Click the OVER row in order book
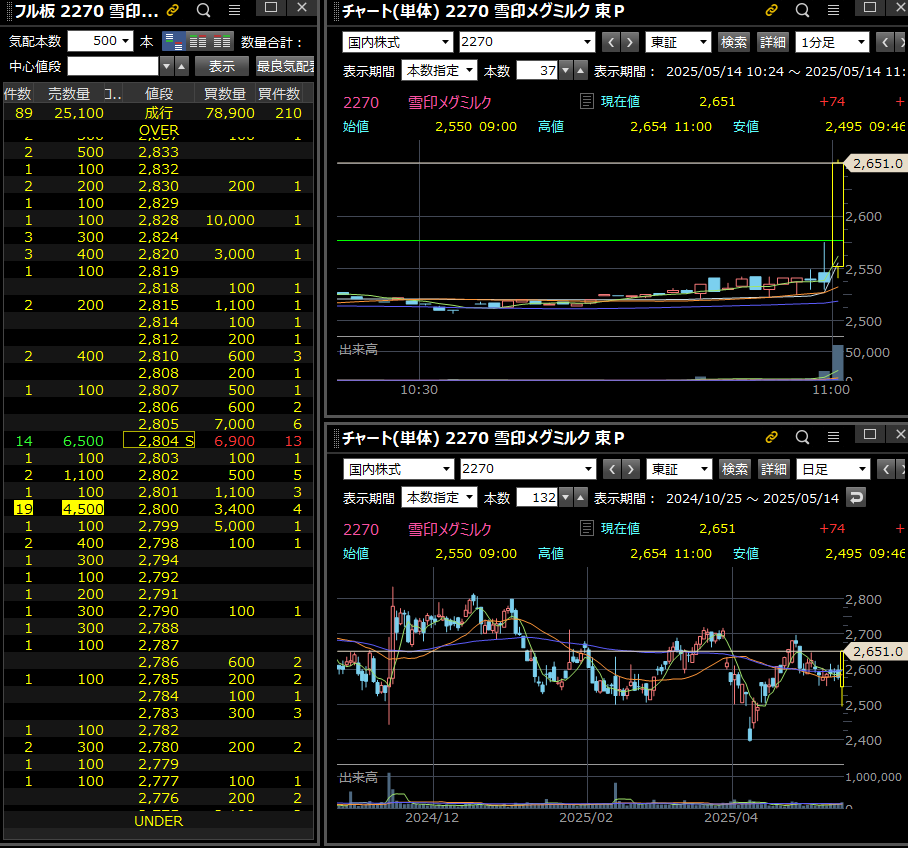The width and height of the screenshot is (908, 848). click(159, 130)
